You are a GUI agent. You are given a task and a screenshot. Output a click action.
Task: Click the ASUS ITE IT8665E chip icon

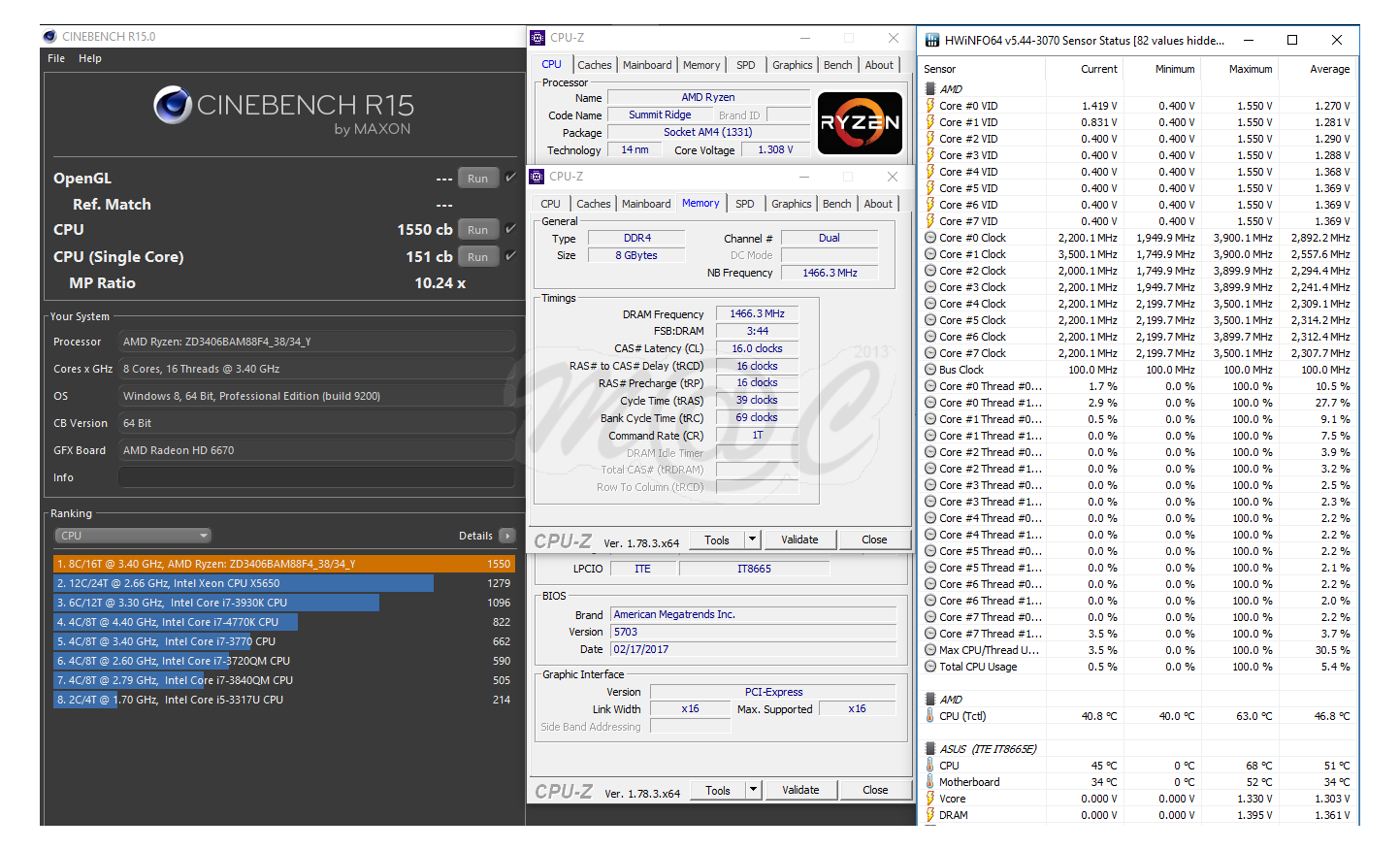pyautogui.click(x=930, y=749)
